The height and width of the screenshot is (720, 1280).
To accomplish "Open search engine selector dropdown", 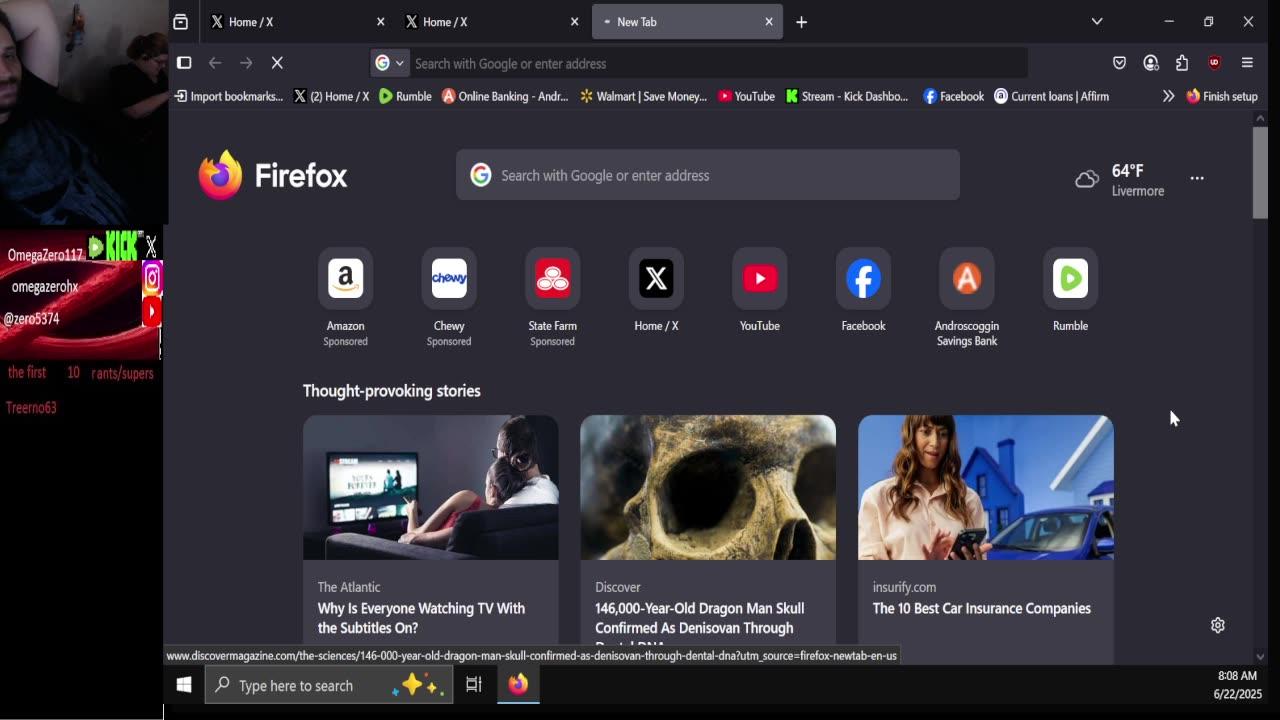I will pyautogui.click(x=390, y=63).
